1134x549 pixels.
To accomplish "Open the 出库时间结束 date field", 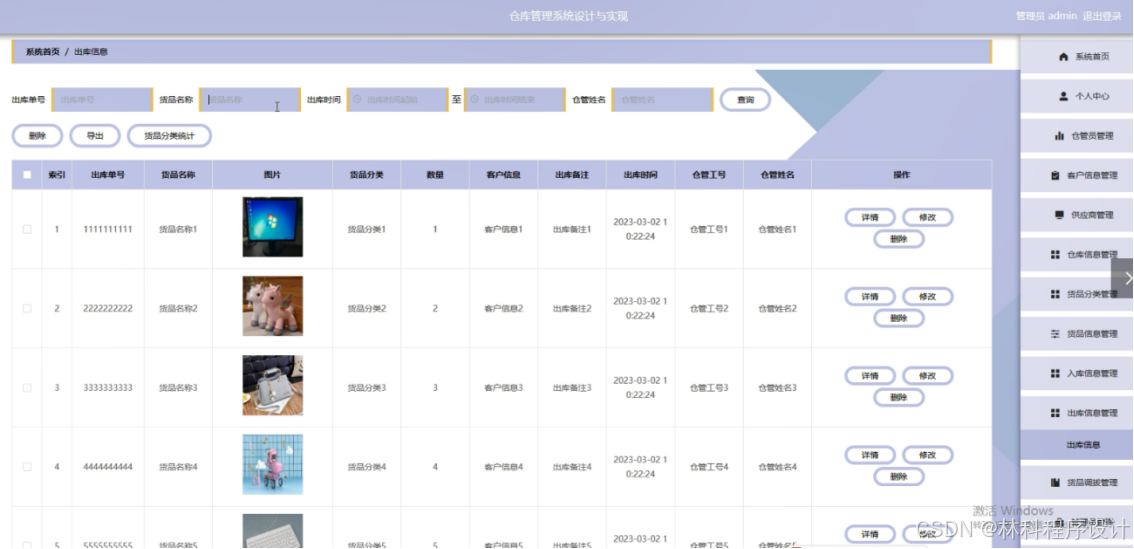I will [x=514, y=100].
